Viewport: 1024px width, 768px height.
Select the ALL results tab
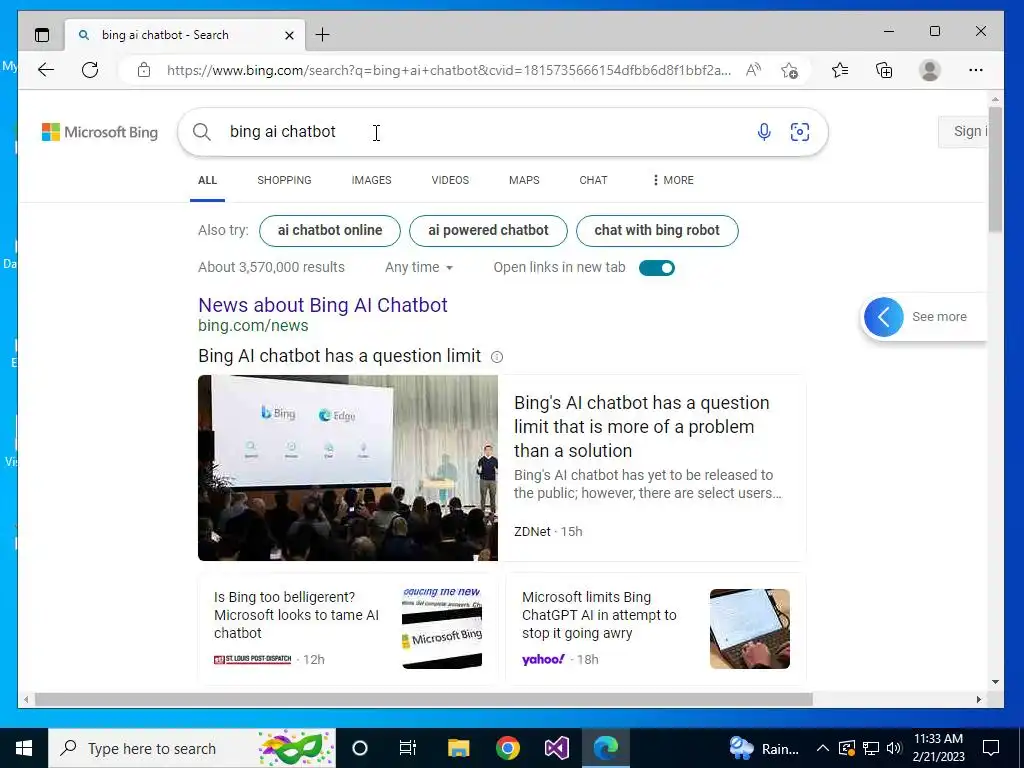point(208,180)
